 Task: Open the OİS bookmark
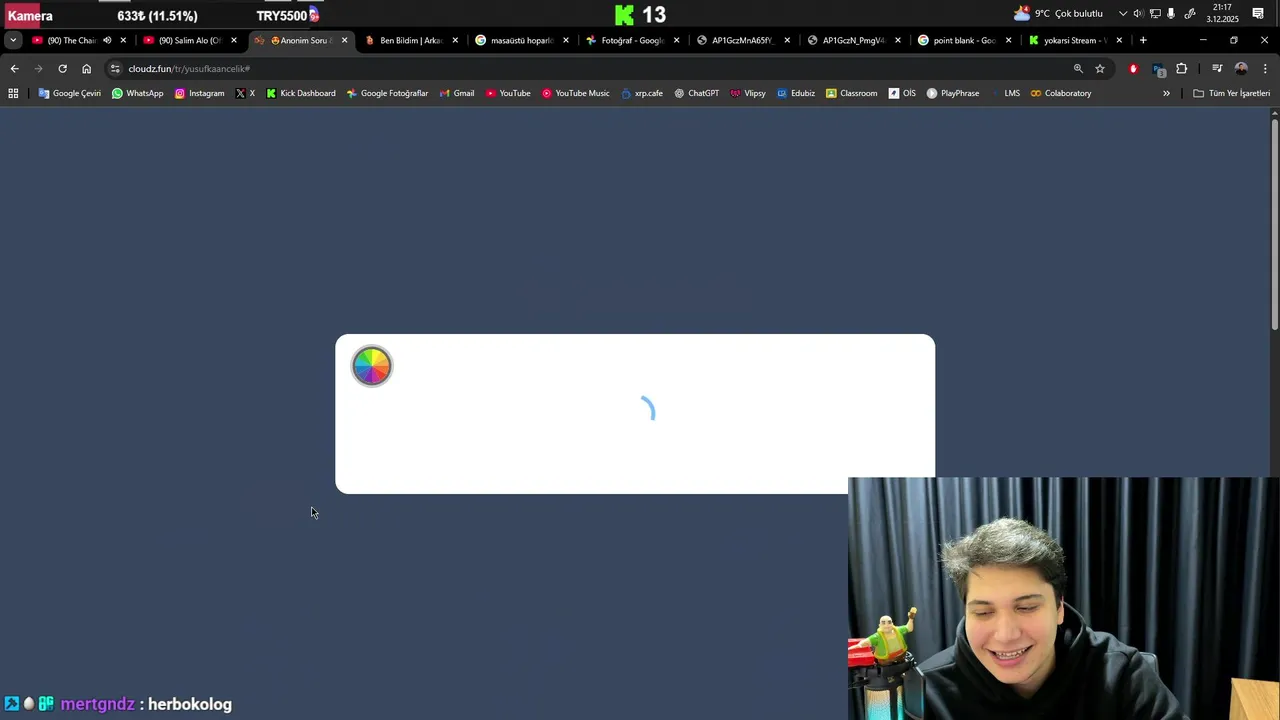(902, 93)
